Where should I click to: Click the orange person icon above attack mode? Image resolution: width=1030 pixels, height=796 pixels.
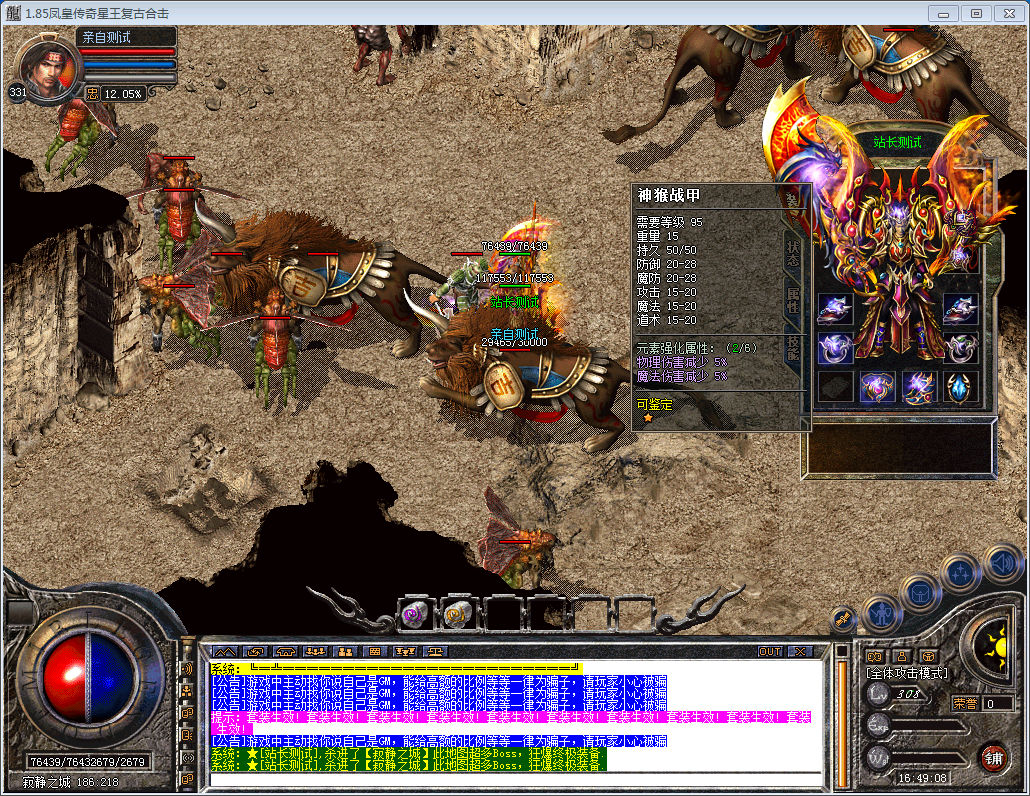tap(901, 656)
